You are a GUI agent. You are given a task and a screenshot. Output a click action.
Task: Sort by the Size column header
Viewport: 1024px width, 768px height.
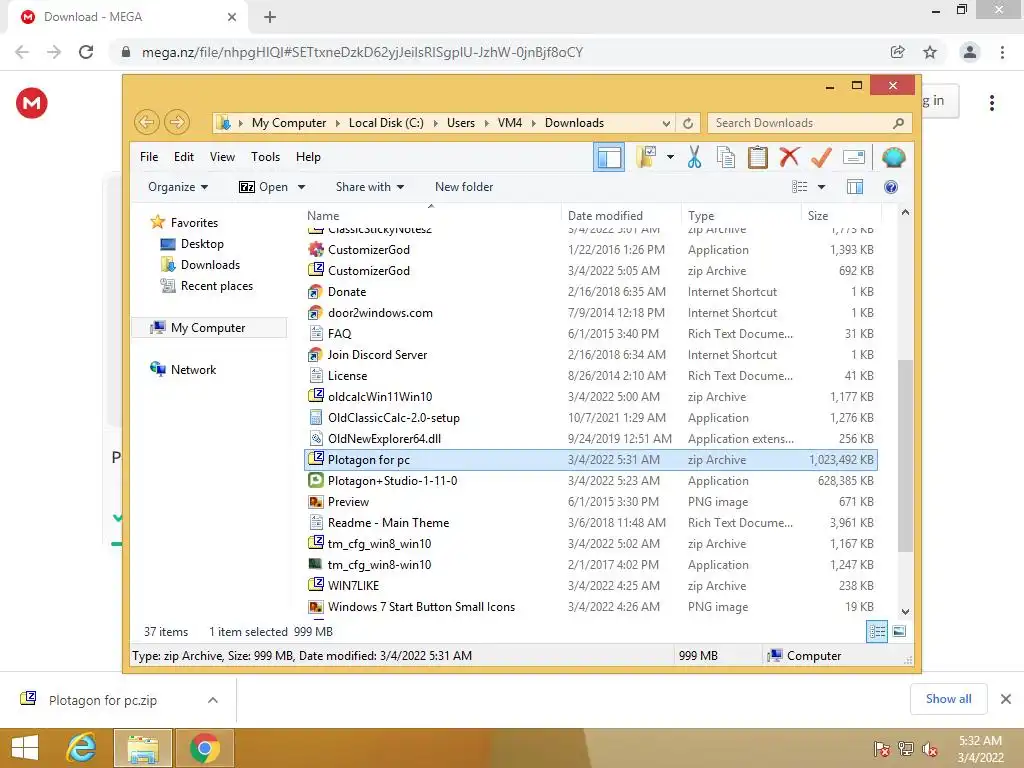coord(841,216)
